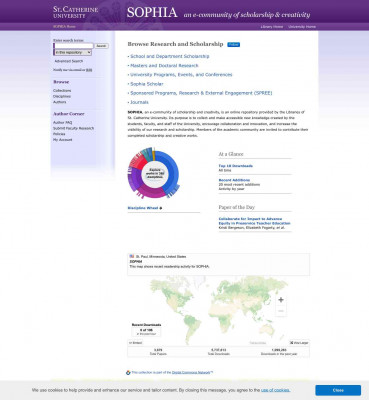Viewport: 369px width, 400px height.
Task: Open the View Larger map button
Action: pos(299,343)
